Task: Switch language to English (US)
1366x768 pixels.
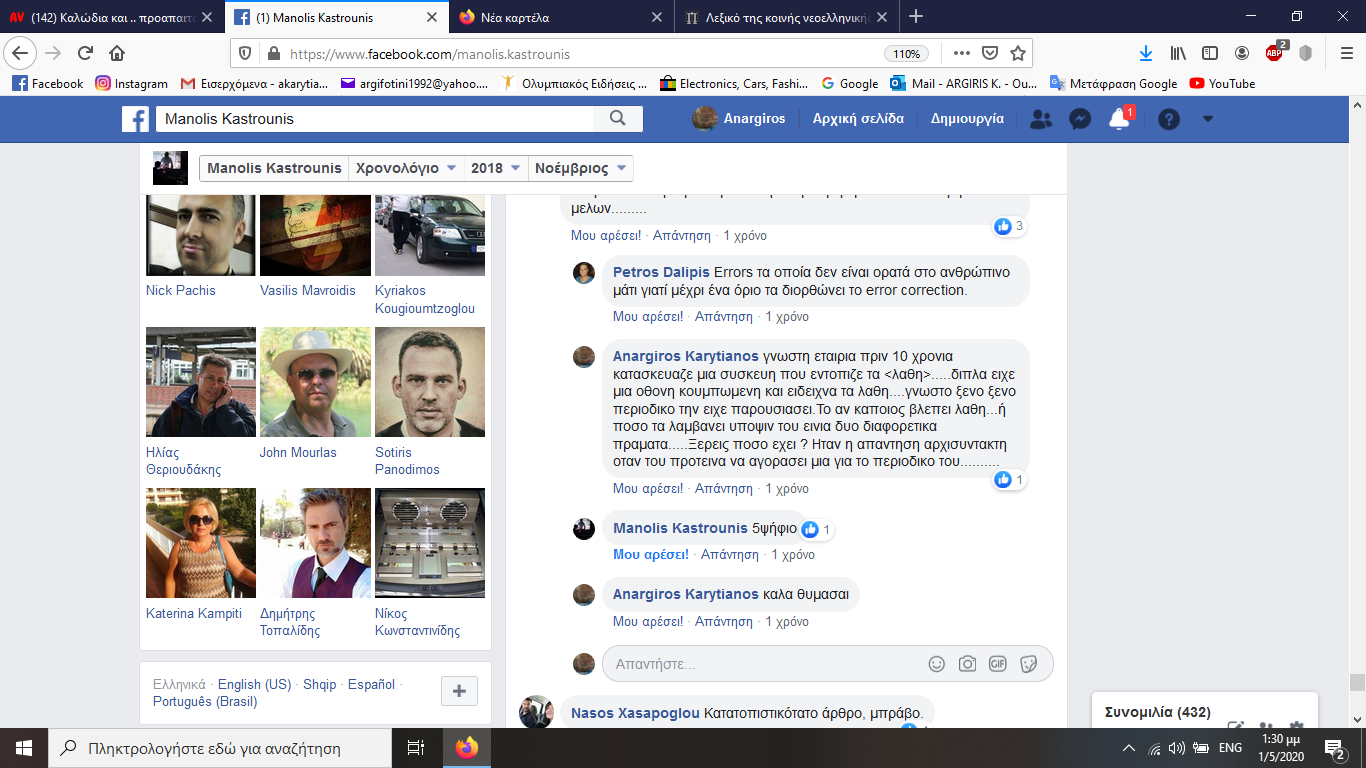Action: [254, 685]
